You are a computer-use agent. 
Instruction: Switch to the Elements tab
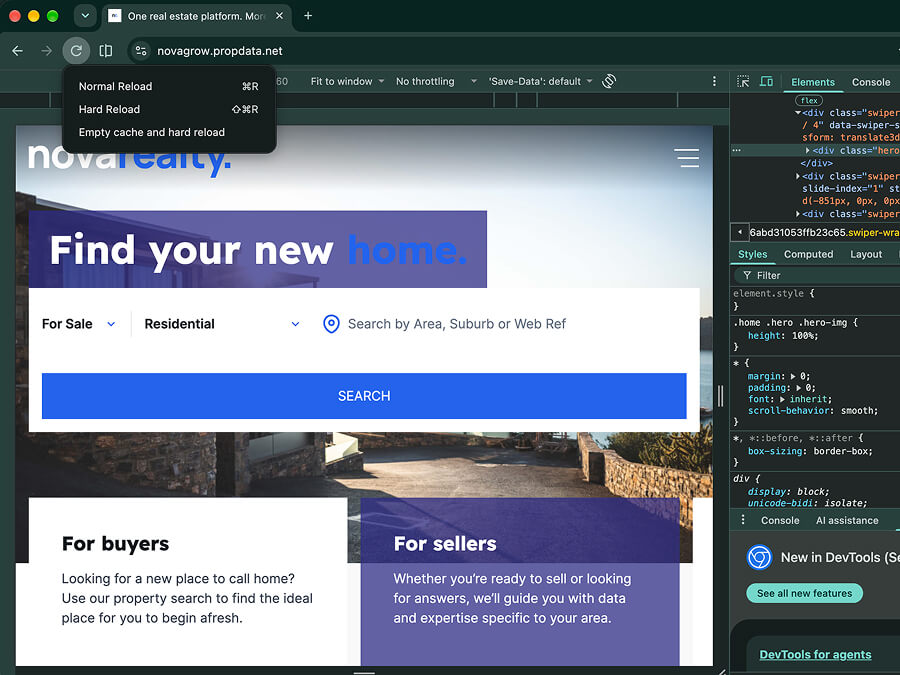coord(813,82)
